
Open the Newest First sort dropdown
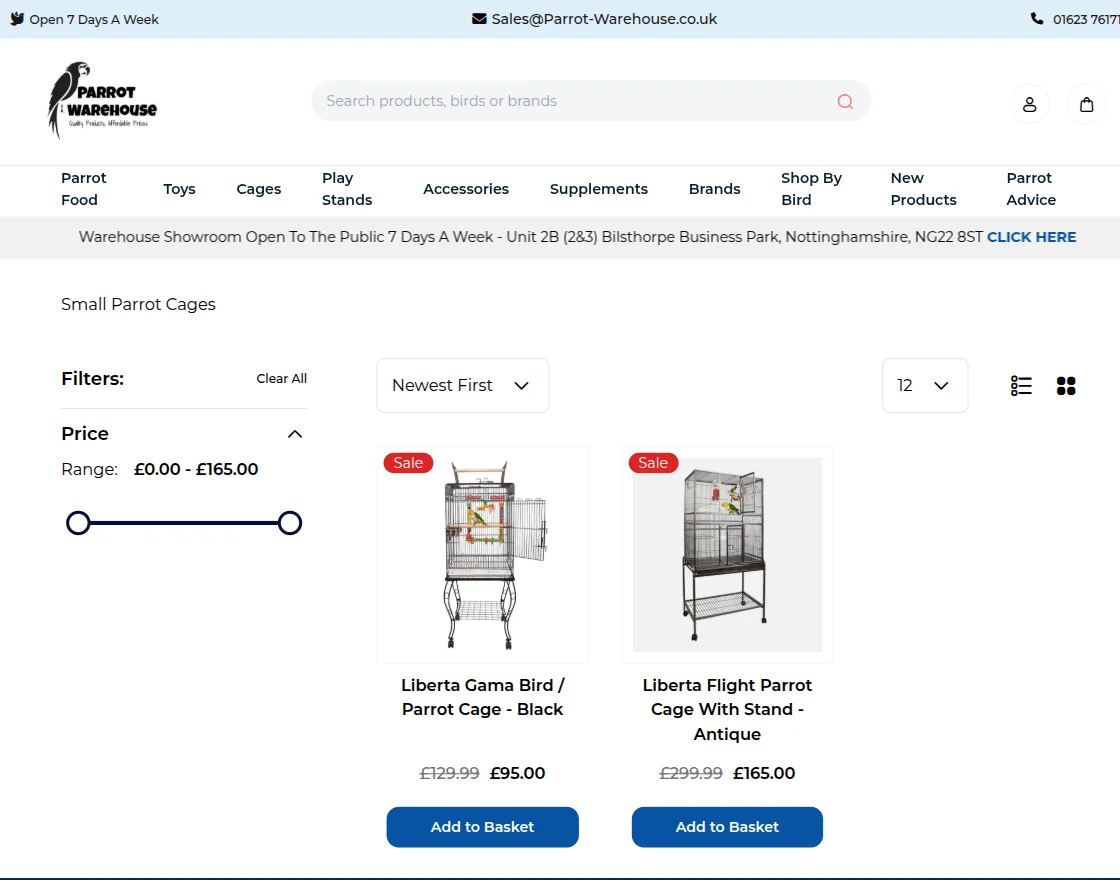coord(463,386)
